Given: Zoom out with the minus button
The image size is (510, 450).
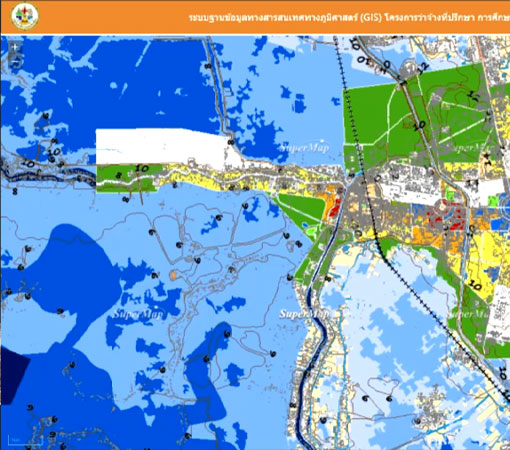Looking at the screenshot, I should pyautogui.click(x=15, y=62).
